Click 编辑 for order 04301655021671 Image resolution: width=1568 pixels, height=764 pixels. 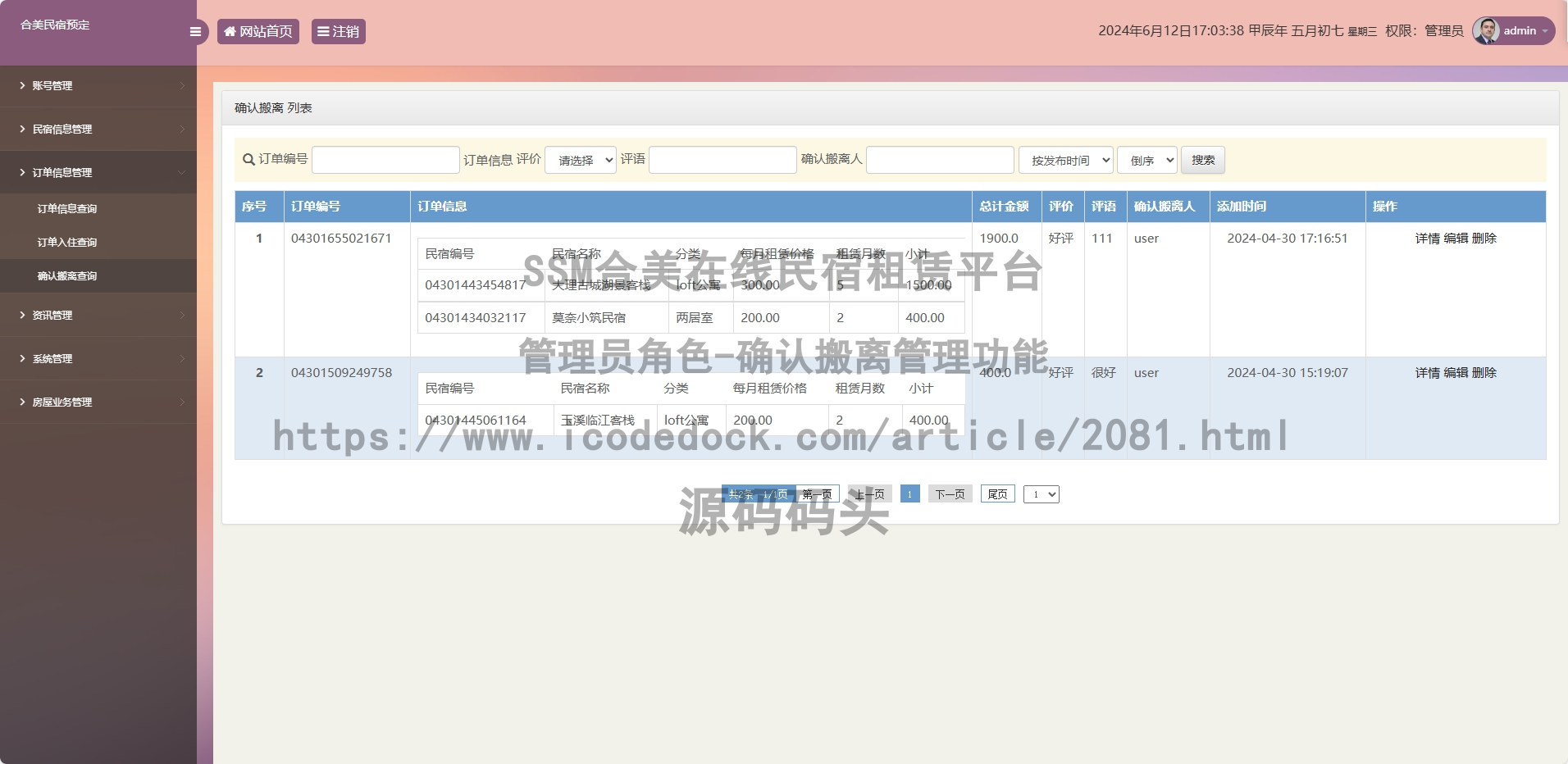pos(1456,239)
